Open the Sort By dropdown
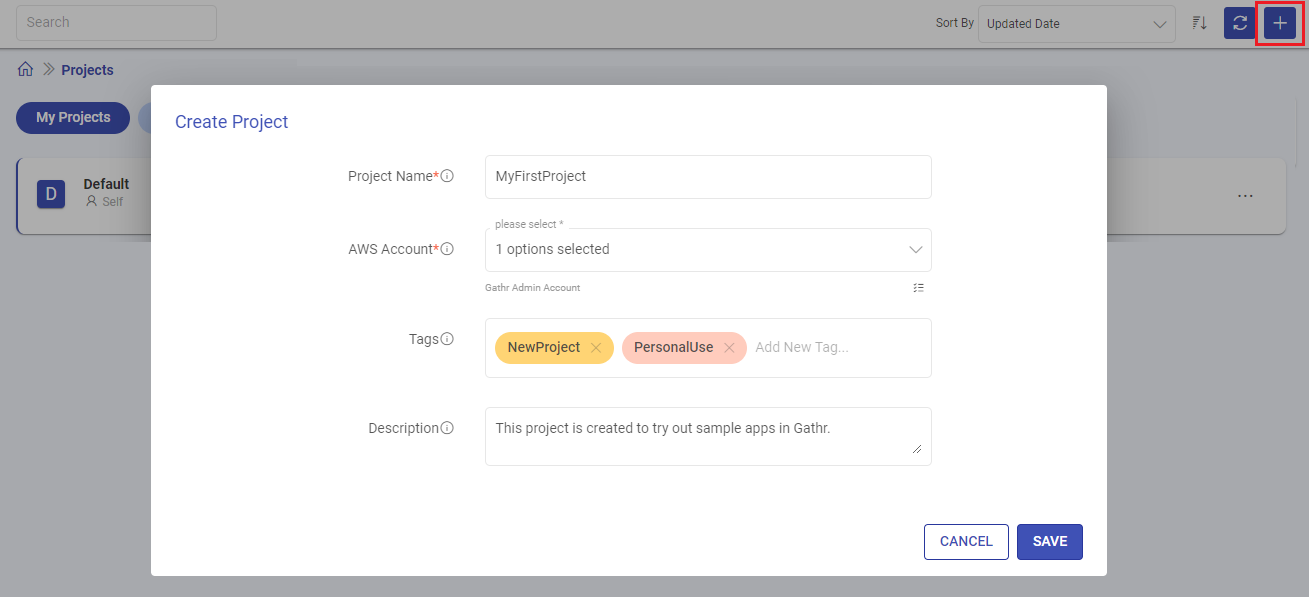Screen dimensions: 1309x597 (x=1076, y=23)
